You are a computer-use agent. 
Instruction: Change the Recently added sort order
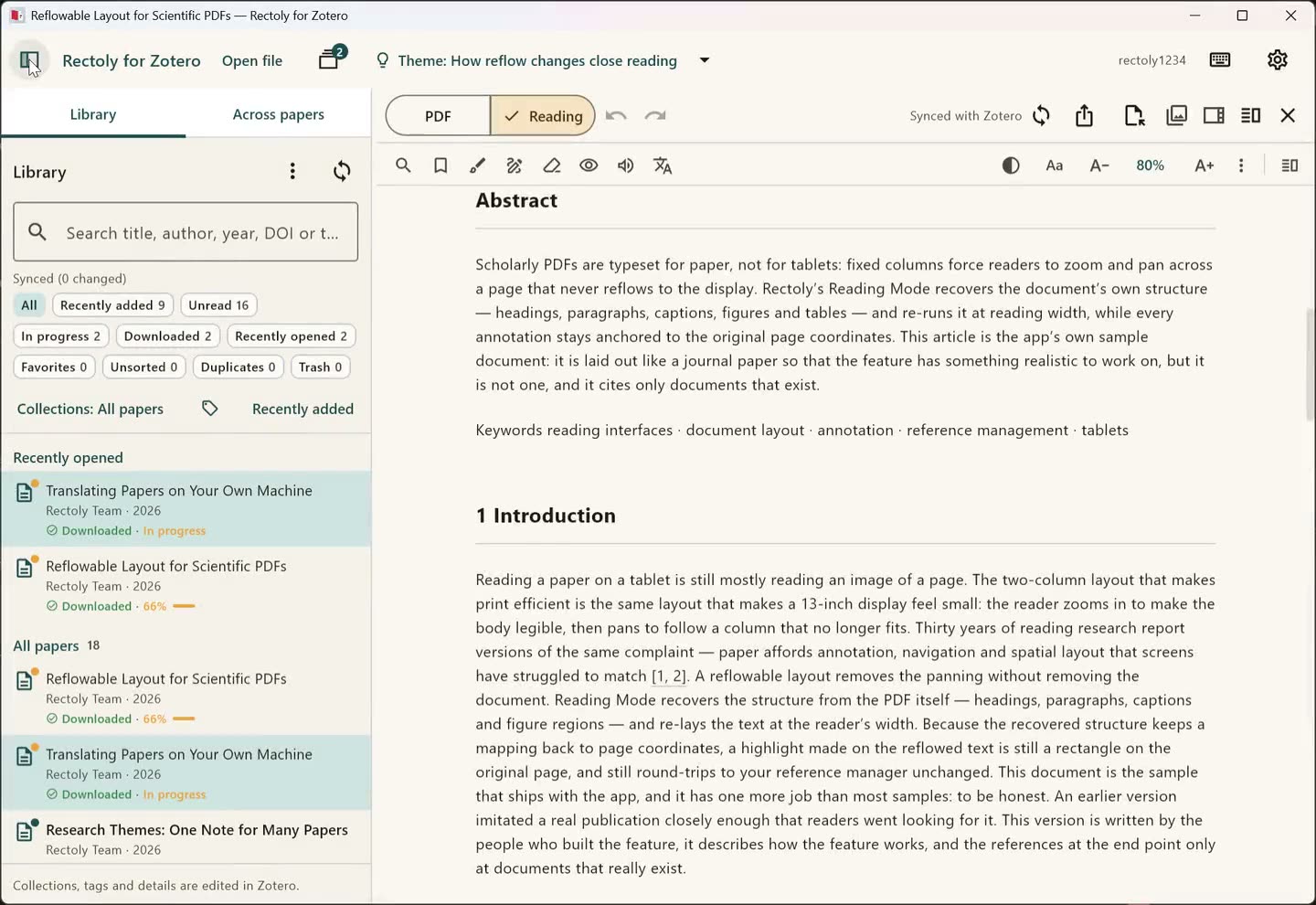click(x=302, y=409)
